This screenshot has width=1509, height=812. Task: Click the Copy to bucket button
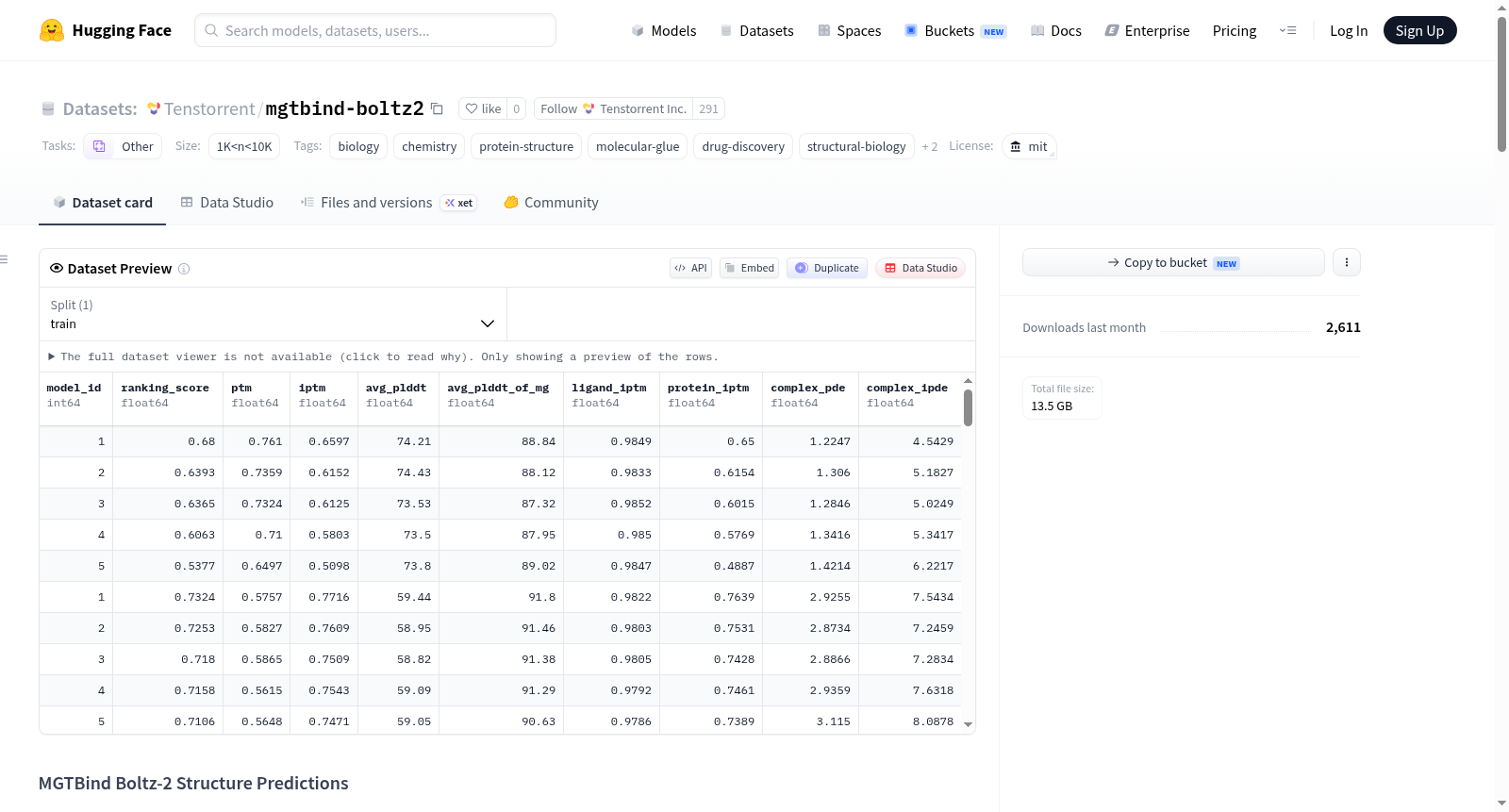(x=1173, y=262)
